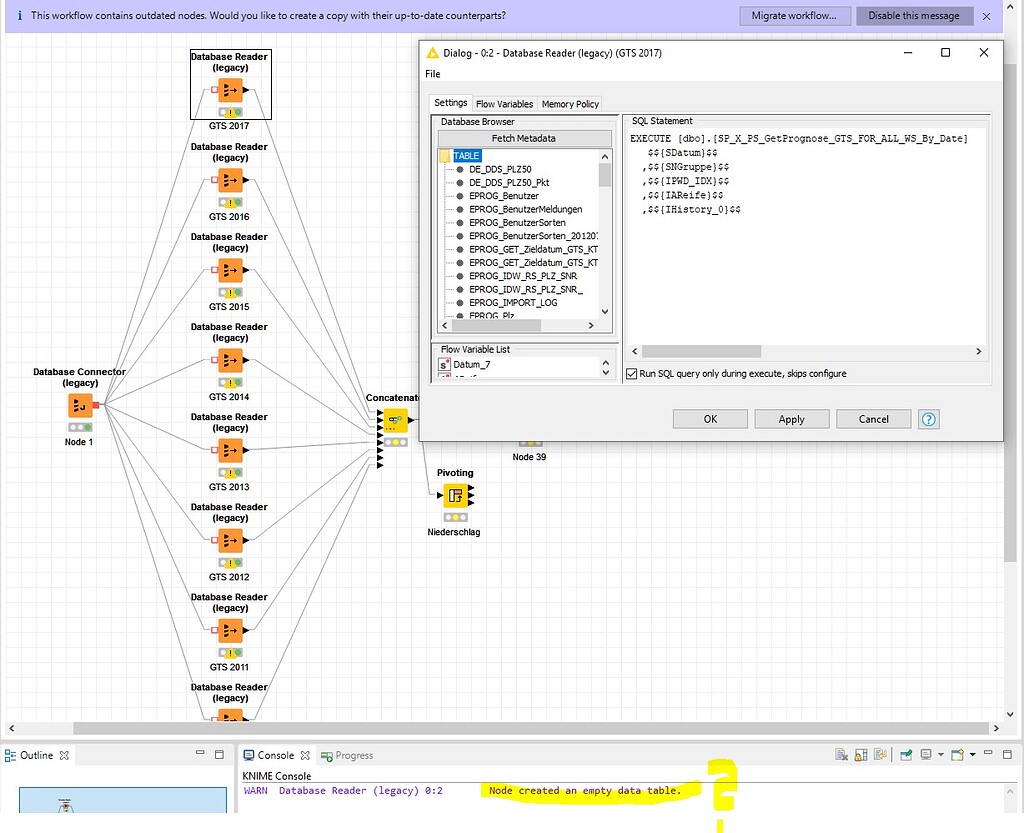This screenshot has width=1024, height=833.
Task: Open the File menu in the dialog
Action: (432, 73)
